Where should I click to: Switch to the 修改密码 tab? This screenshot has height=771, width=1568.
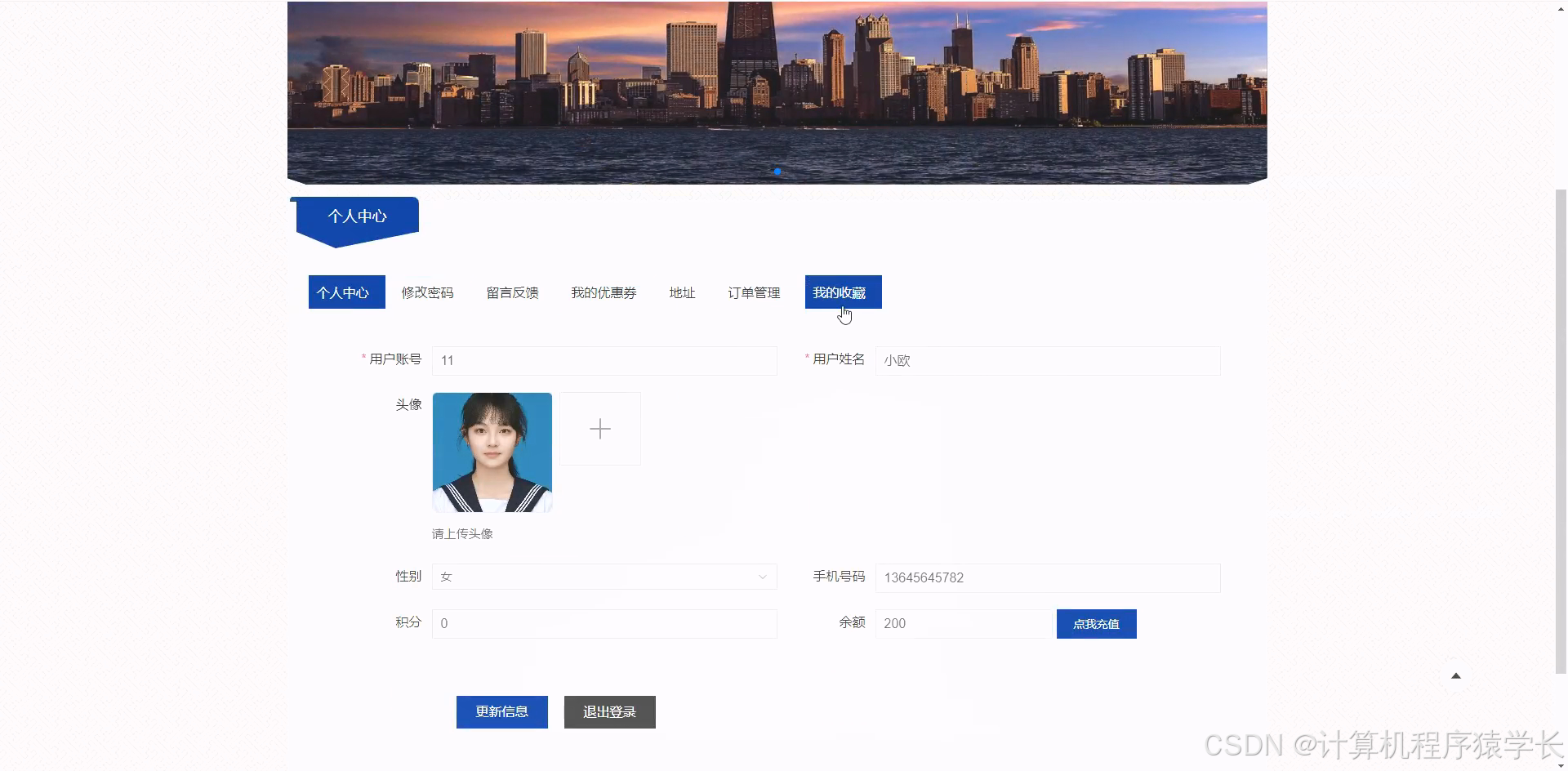click(426, 292)
